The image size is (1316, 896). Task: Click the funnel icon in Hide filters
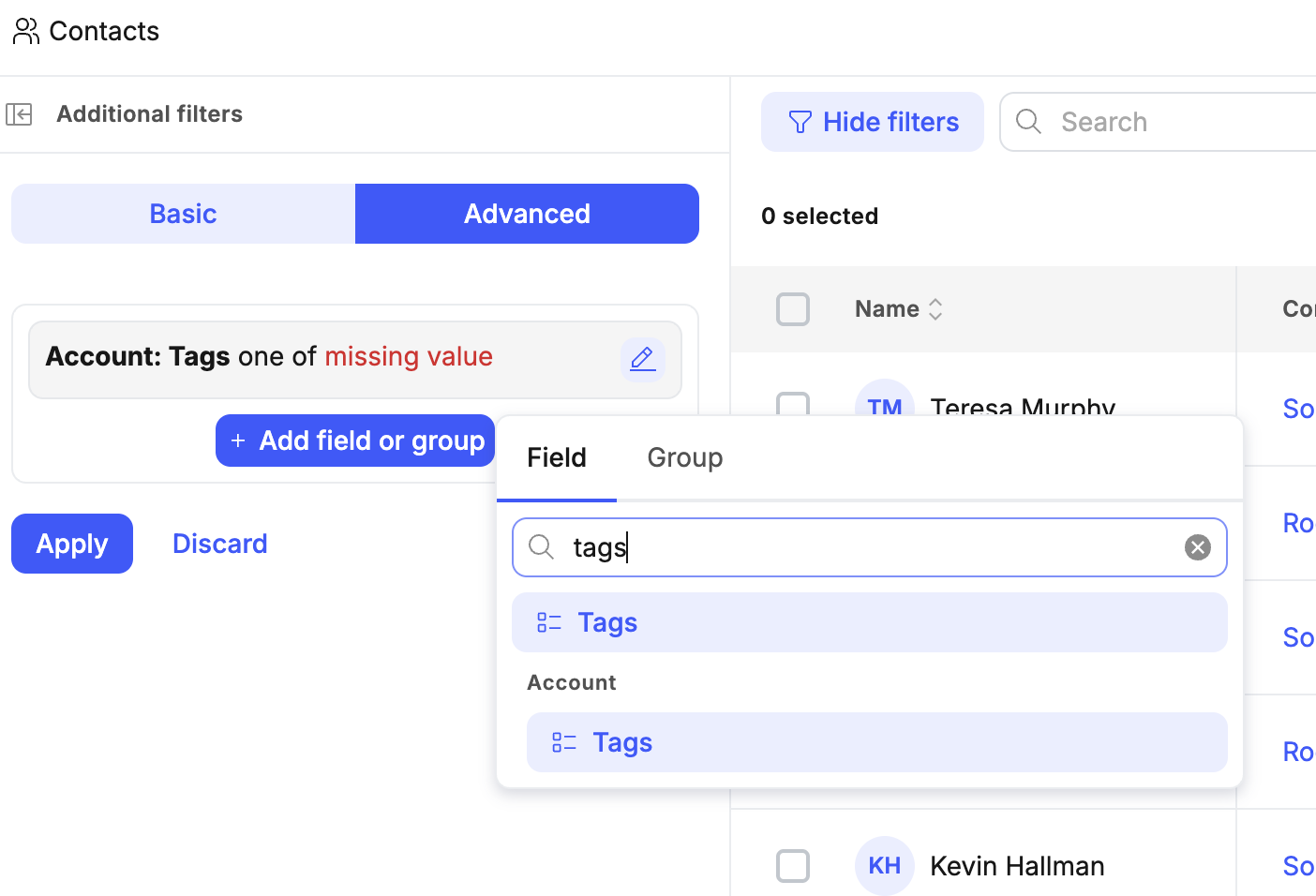click(x=800, y=122)
